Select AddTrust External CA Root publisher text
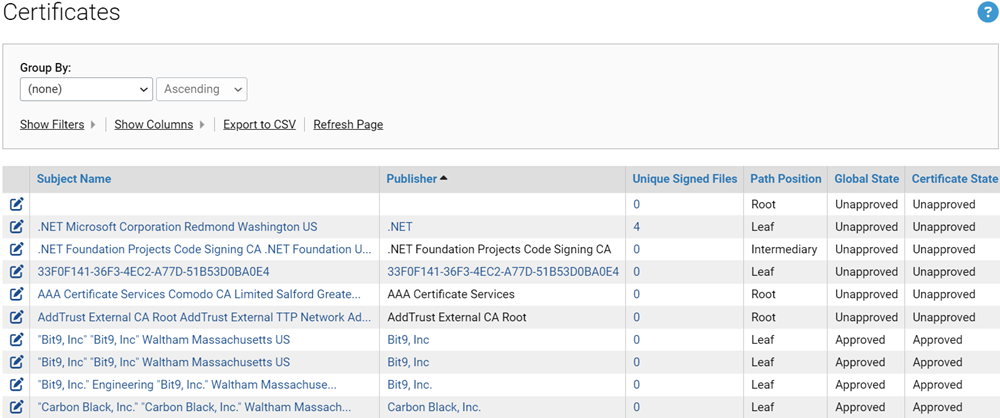Image resolution: width=1000 pixels, height=418 pixels. point(457,317)
